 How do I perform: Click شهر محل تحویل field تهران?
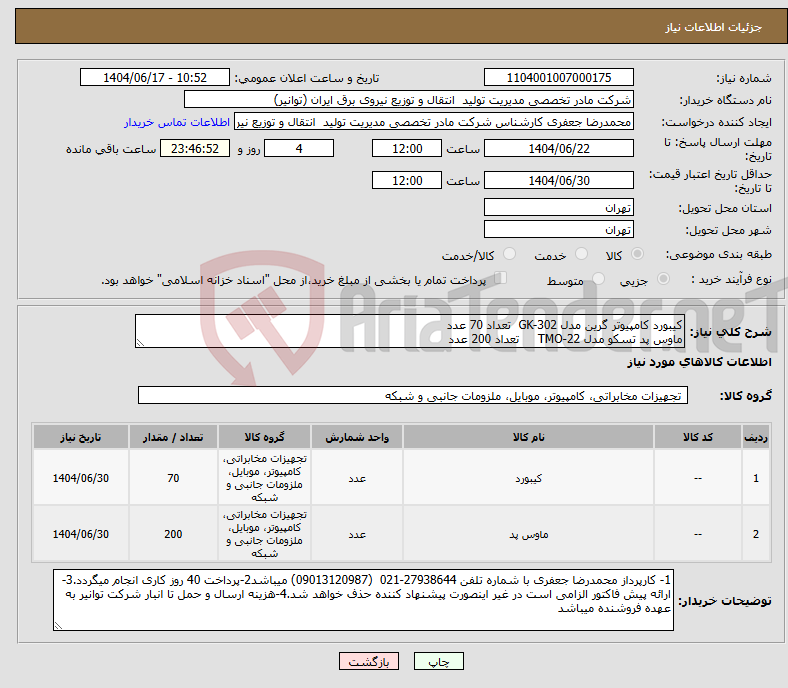tap(558, 229)
